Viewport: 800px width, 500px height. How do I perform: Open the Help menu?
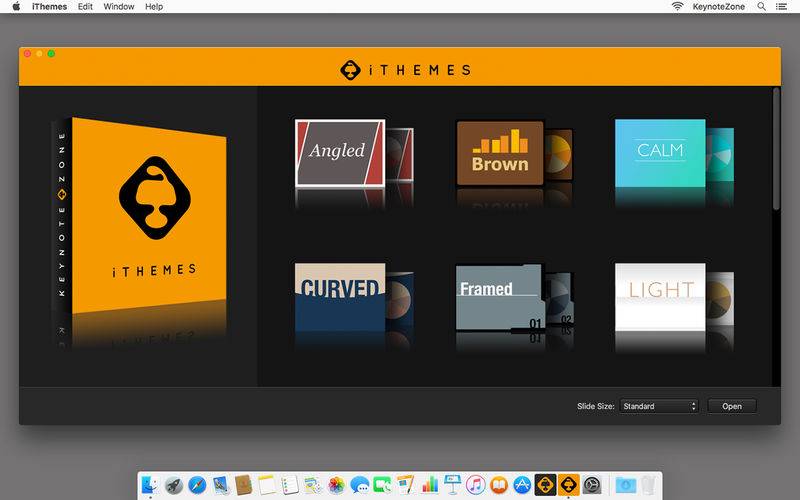tap(154, 7)
